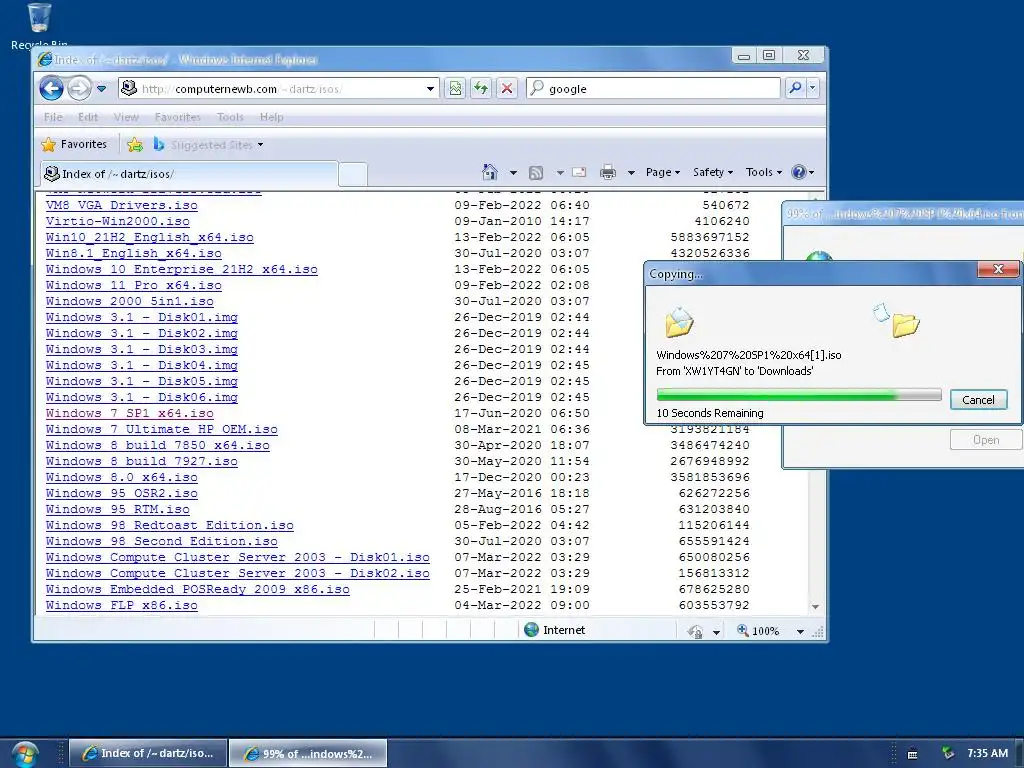Close the Copying dialog with red X
The width and height of the screenshot is (1024, 768).
(998, 269)
